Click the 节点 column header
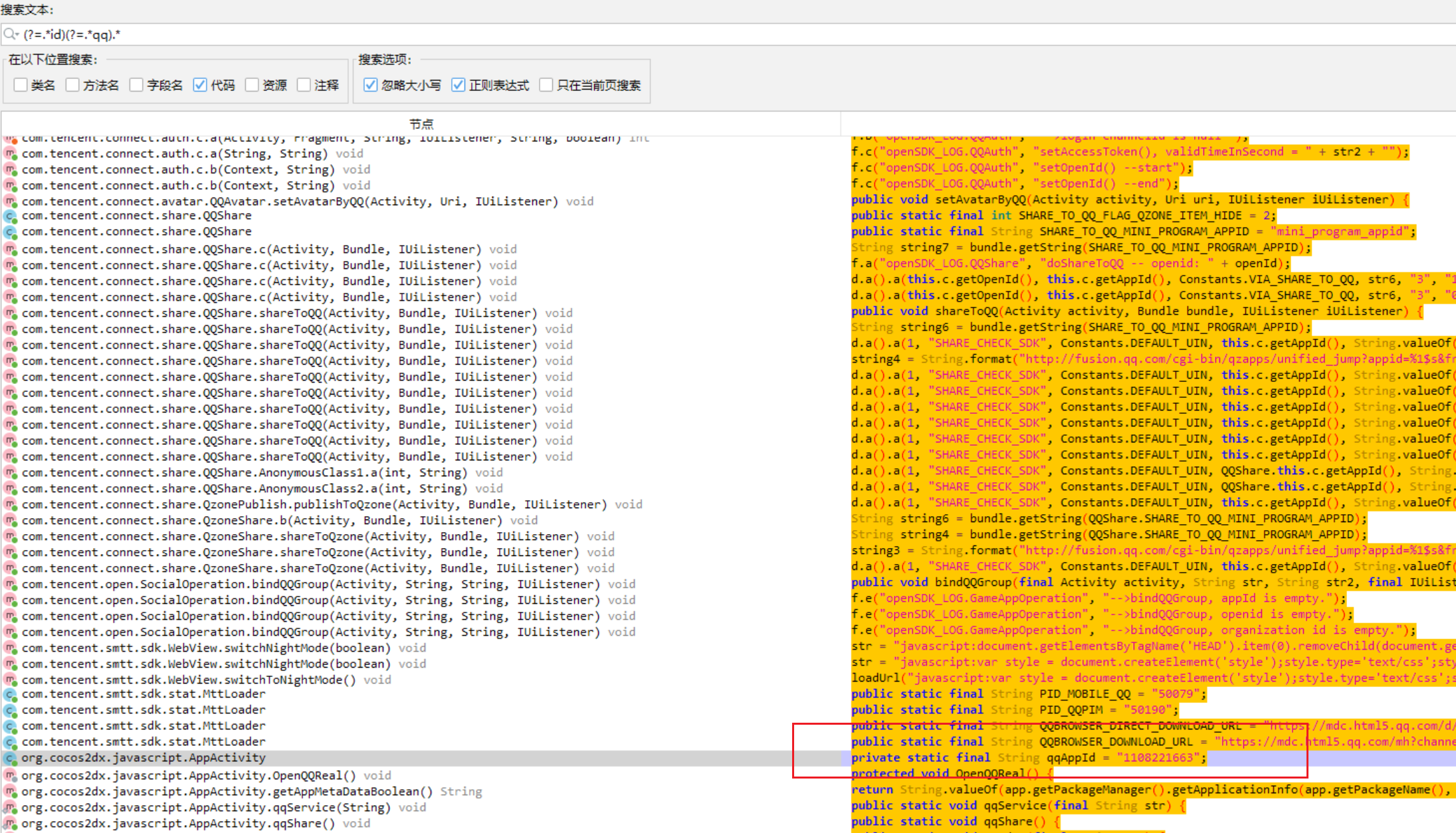 pyautogui.click(x=421, y=124)
